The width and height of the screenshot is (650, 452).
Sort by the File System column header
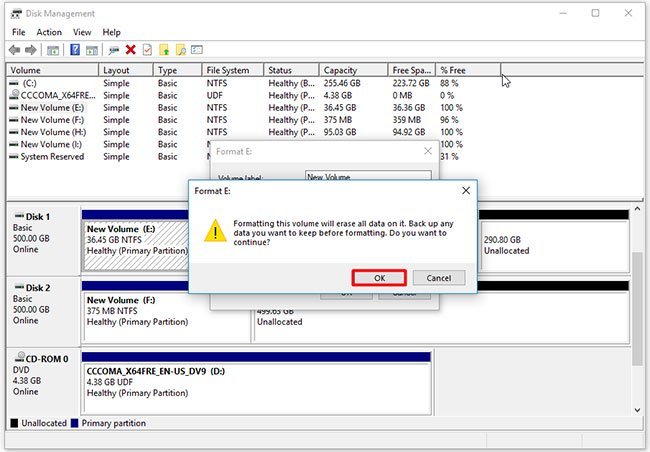[231, 70]
